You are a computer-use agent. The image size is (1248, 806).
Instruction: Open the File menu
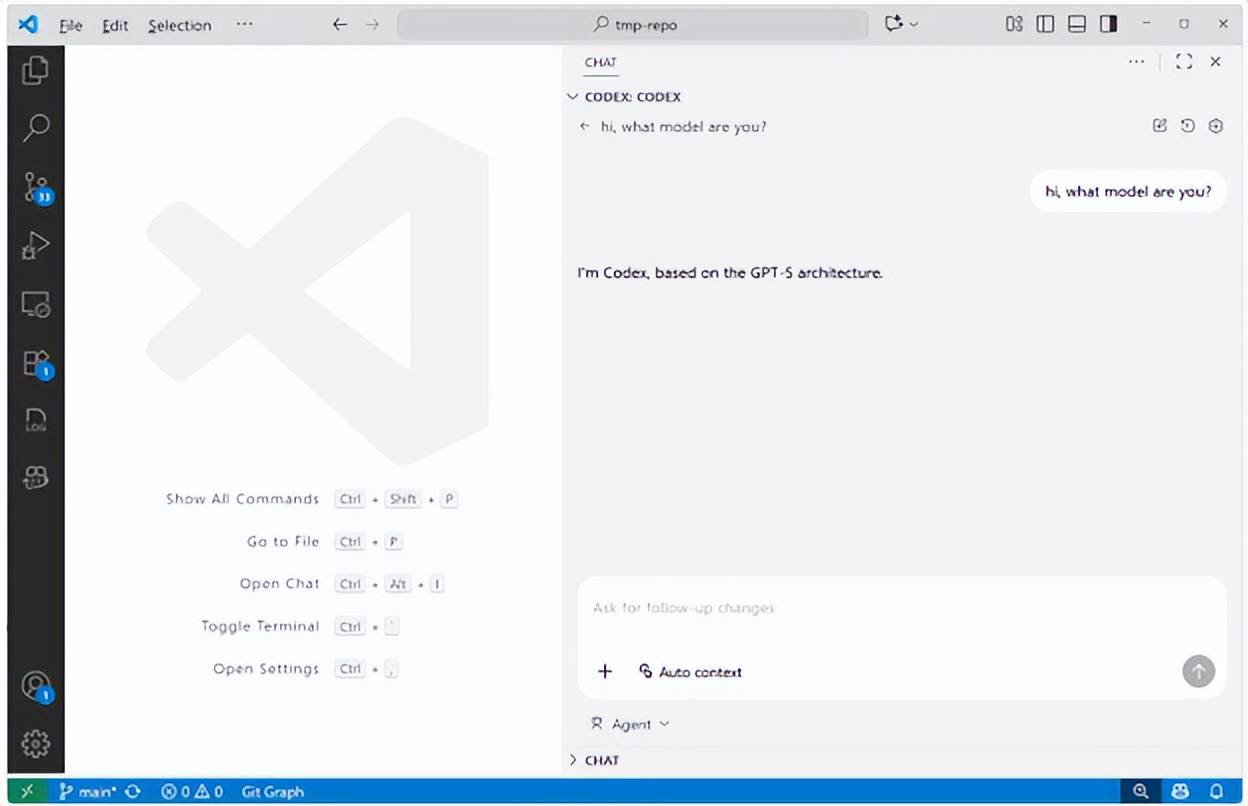71,25
